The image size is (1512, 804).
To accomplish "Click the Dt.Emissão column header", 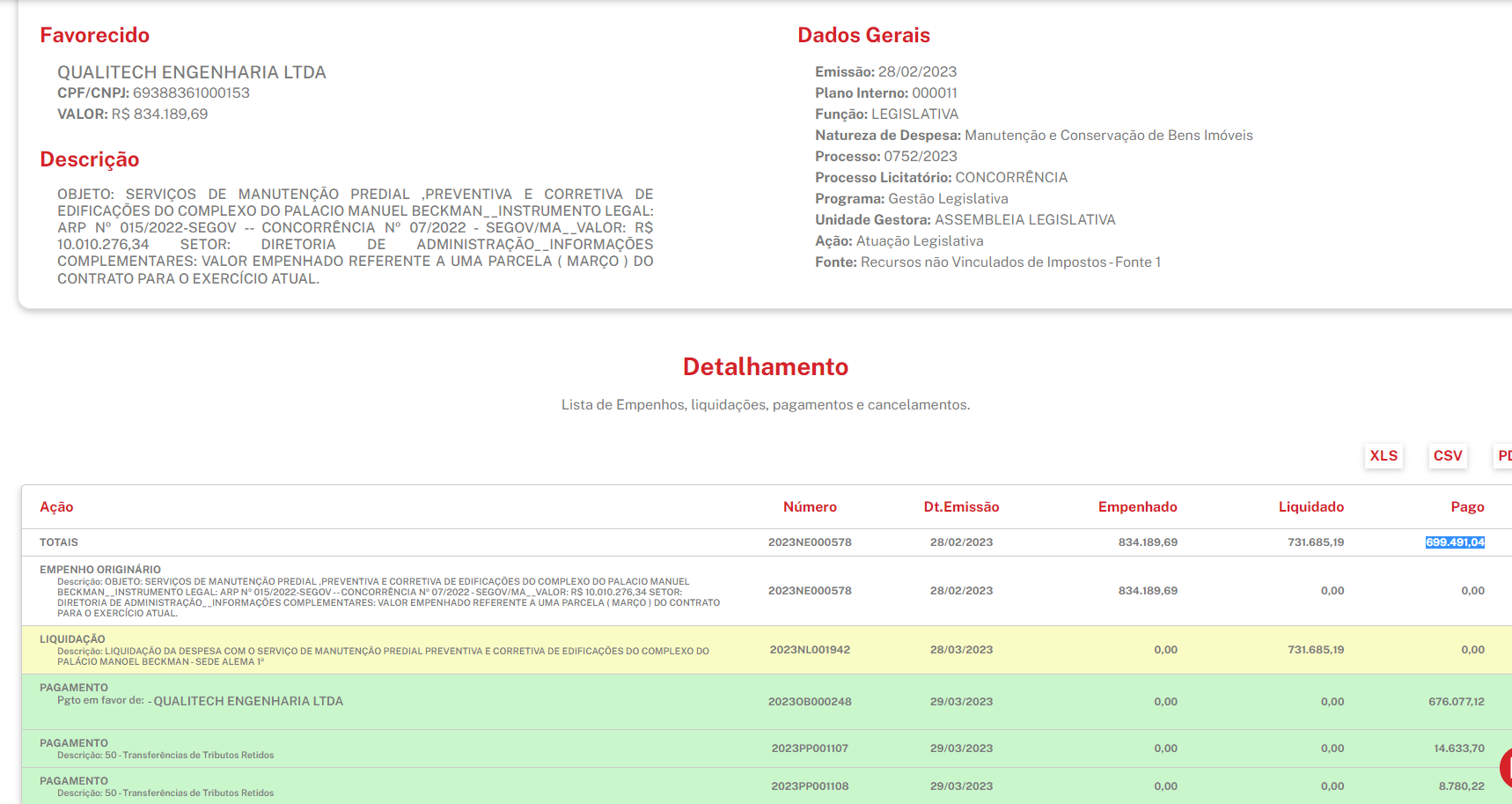I will [x=961, y=506].
